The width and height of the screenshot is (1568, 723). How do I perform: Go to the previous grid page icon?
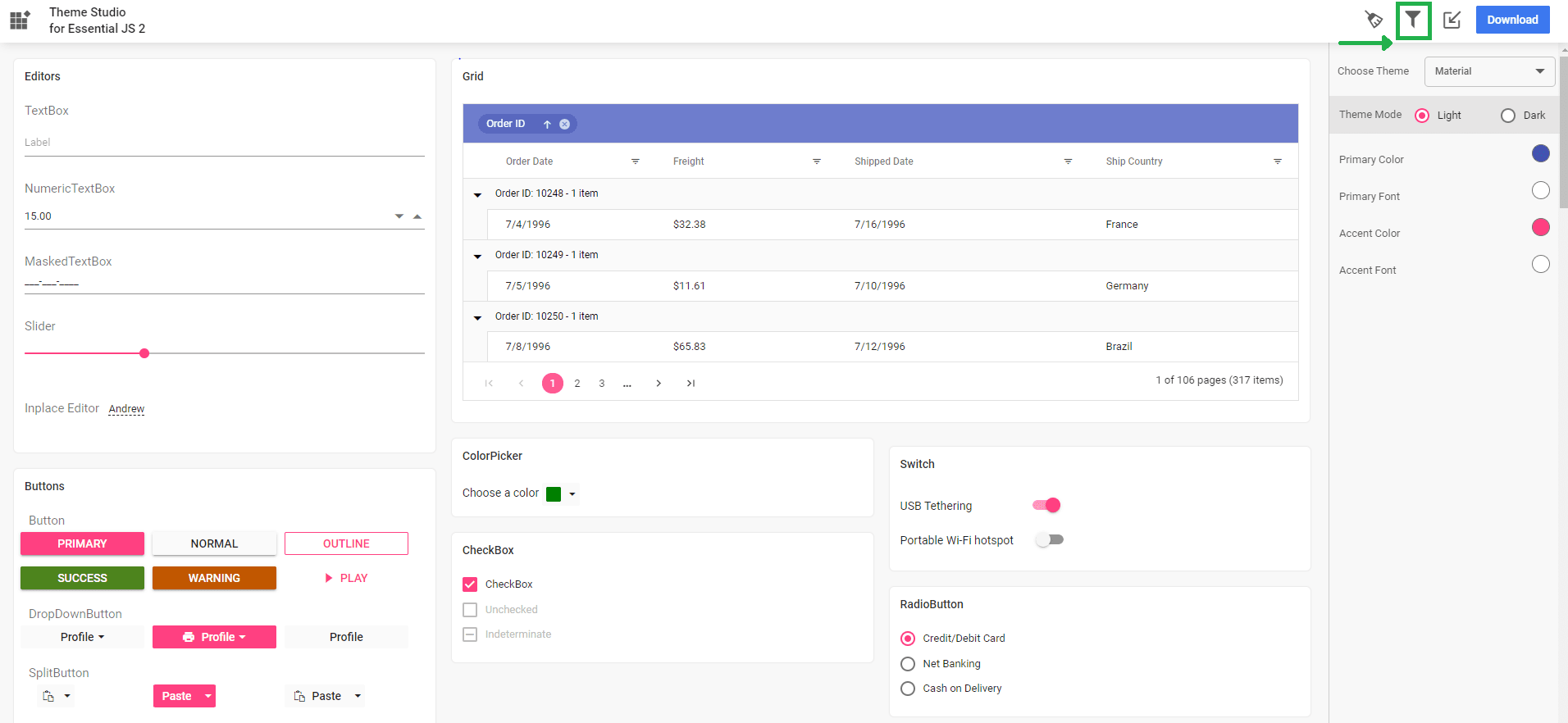click(521, 383)
